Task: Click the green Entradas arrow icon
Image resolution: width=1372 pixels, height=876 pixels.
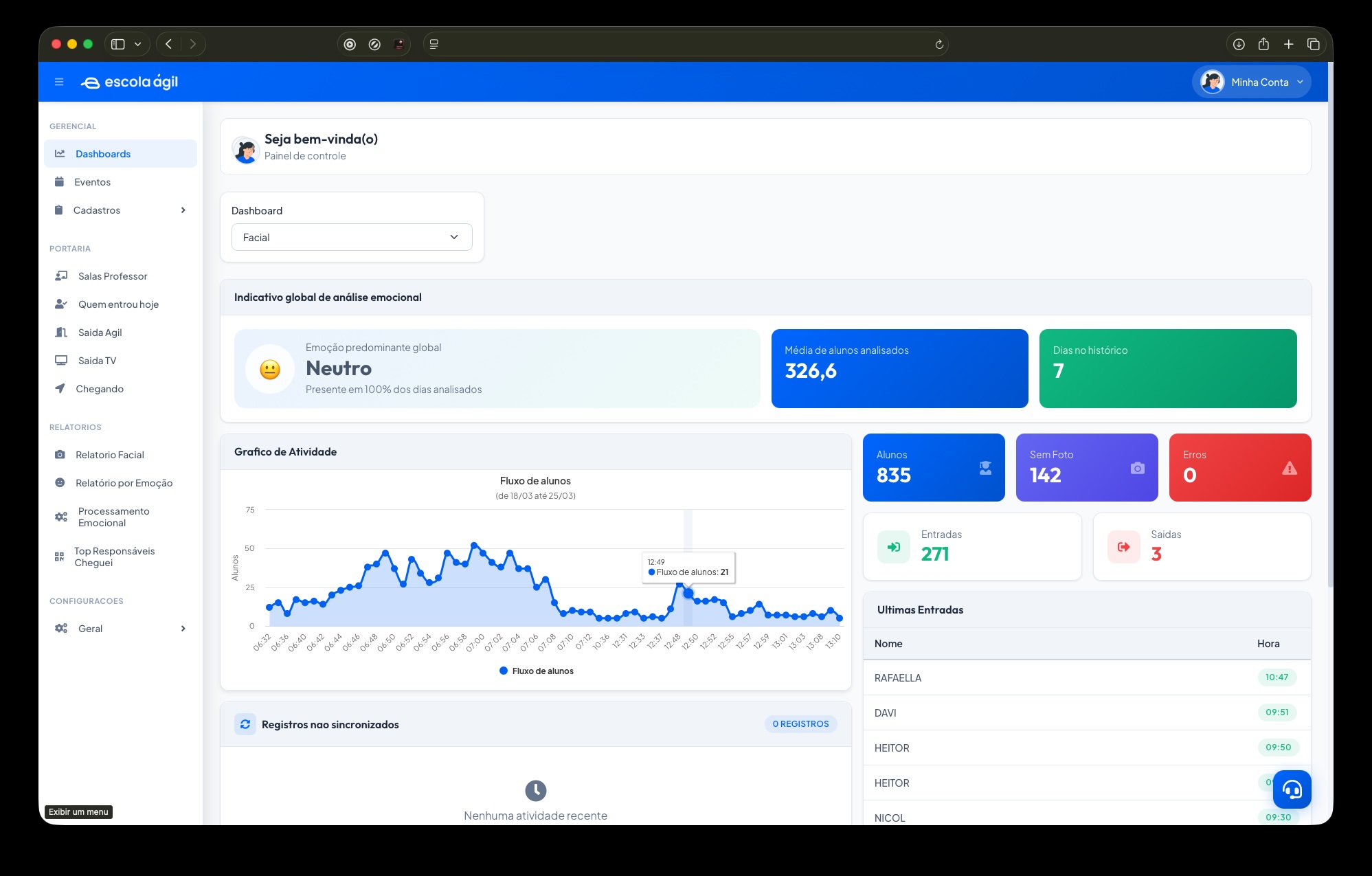Action: (x=893, y=547)
